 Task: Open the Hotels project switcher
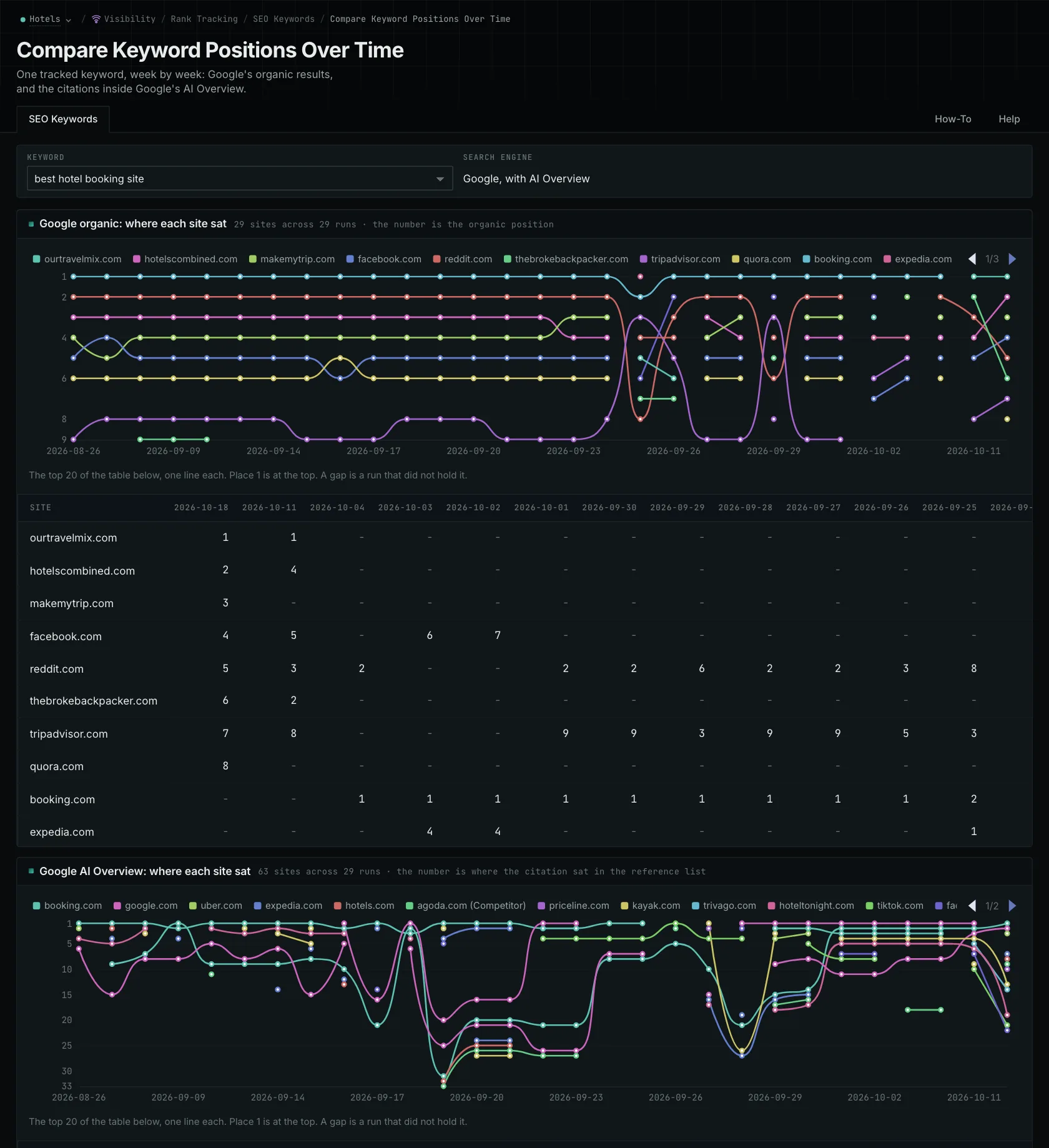(46, 19)
